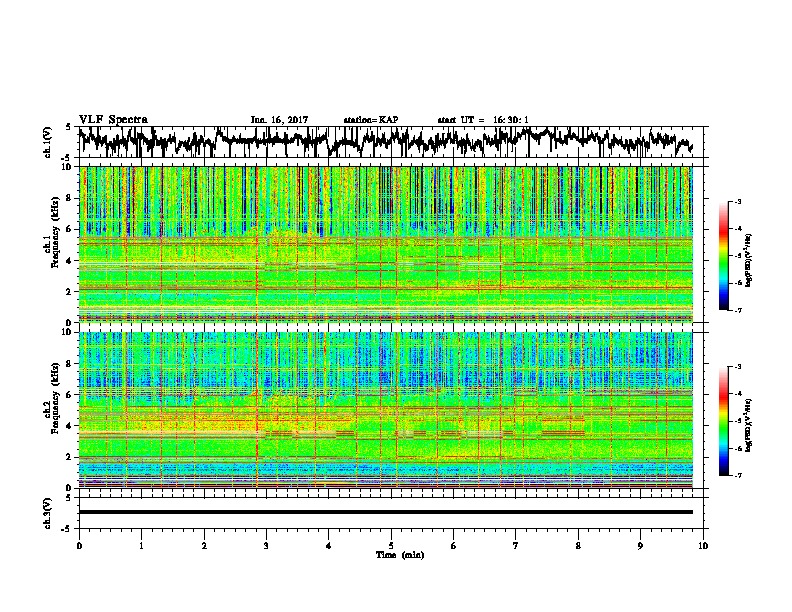The image size is (792, 612).
Task: Click the "6" kHz tick on ch.1 frequency axis
Action: point(70,229)
